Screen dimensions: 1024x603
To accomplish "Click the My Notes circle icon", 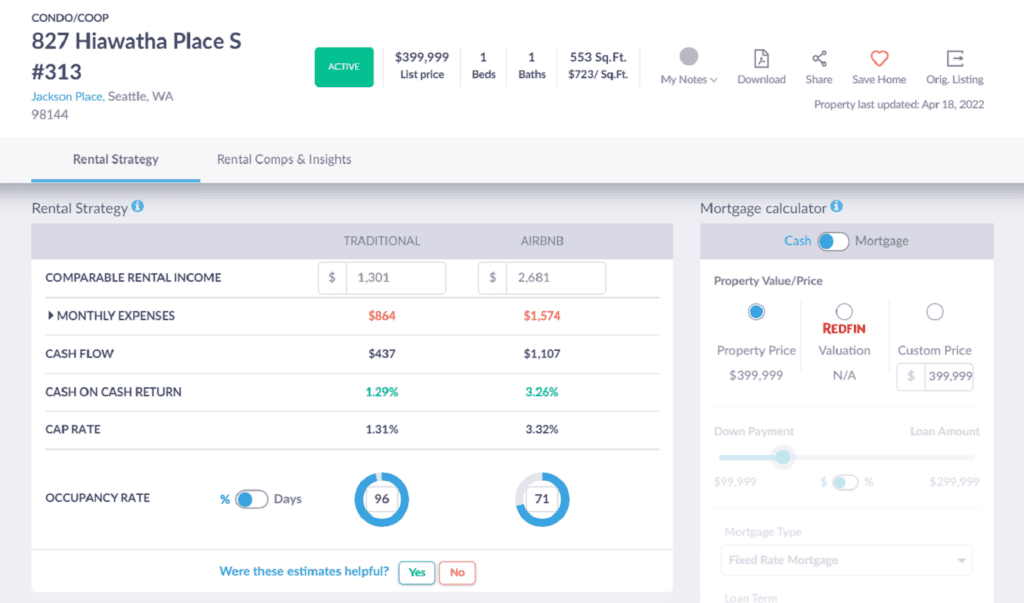I will 689,57.
